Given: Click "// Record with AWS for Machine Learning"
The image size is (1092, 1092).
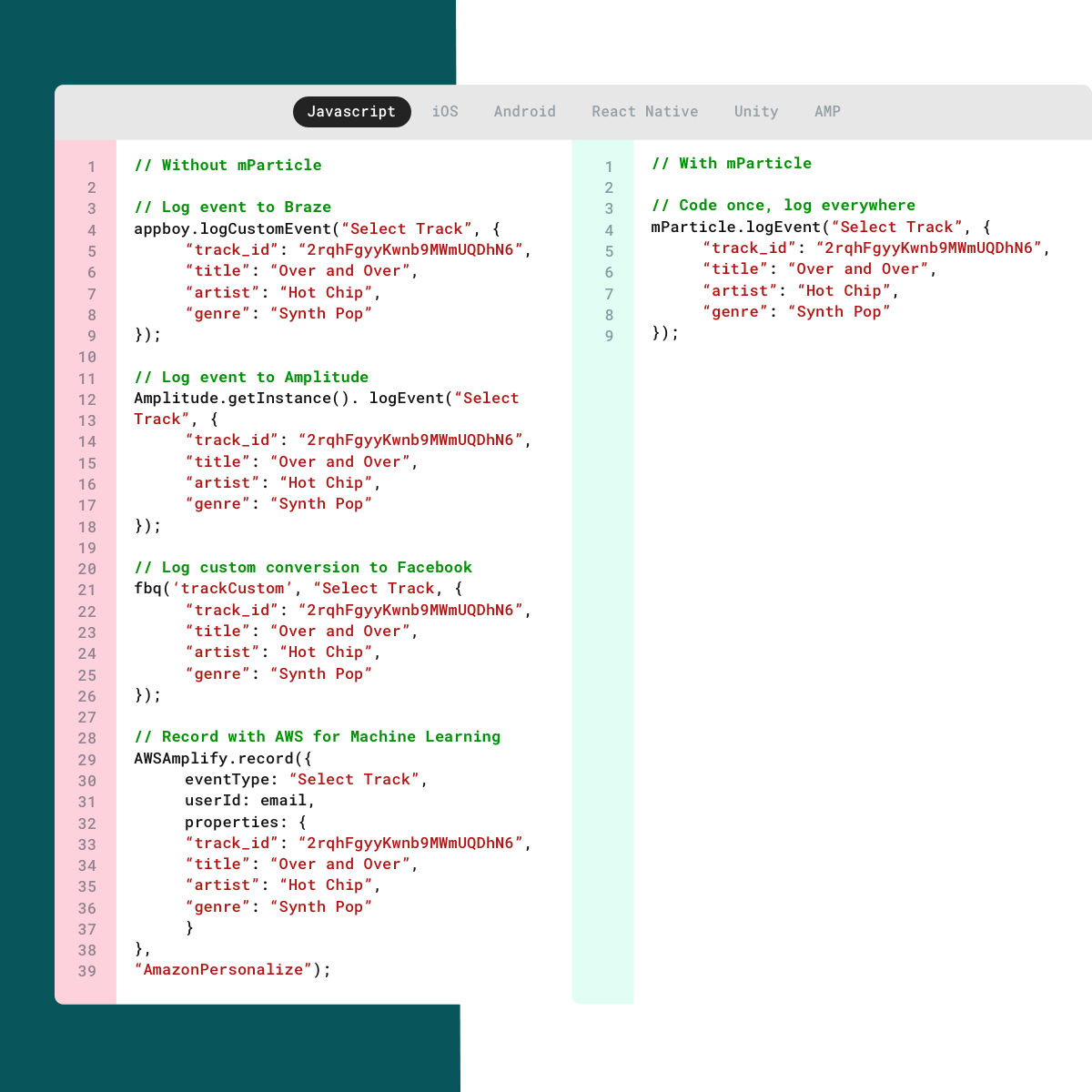Looking at the screenshot, I should point(318,736).
